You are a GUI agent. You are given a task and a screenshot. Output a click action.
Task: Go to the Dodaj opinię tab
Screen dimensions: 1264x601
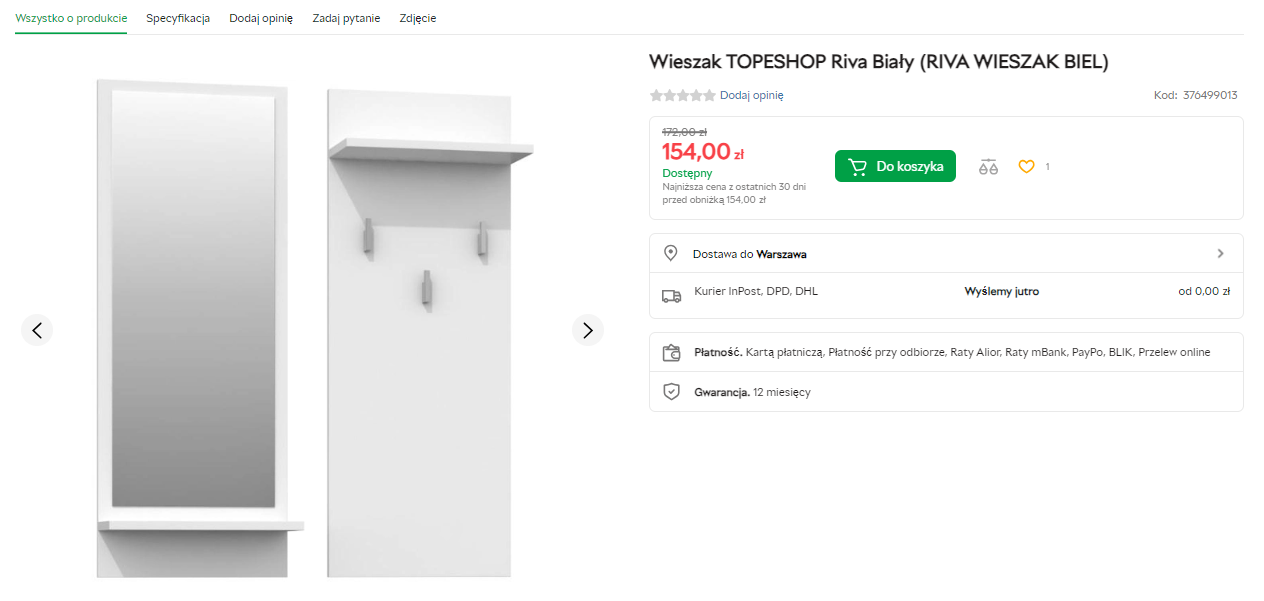[261, 18]
